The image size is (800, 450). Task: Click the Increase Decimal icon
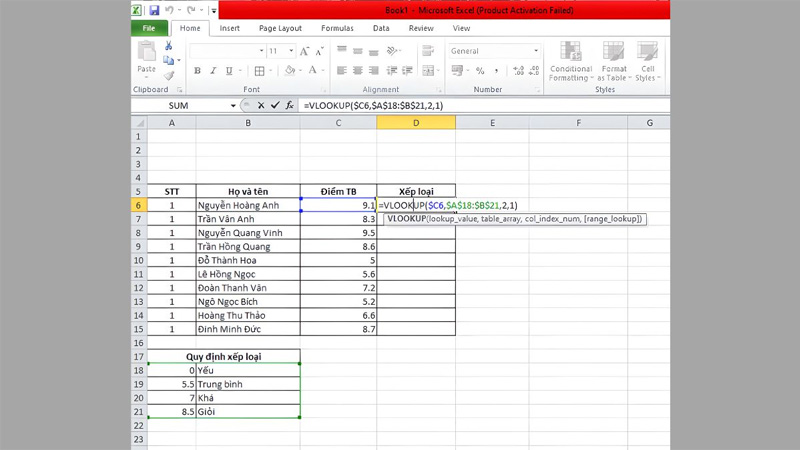click(x=518, y=70)
